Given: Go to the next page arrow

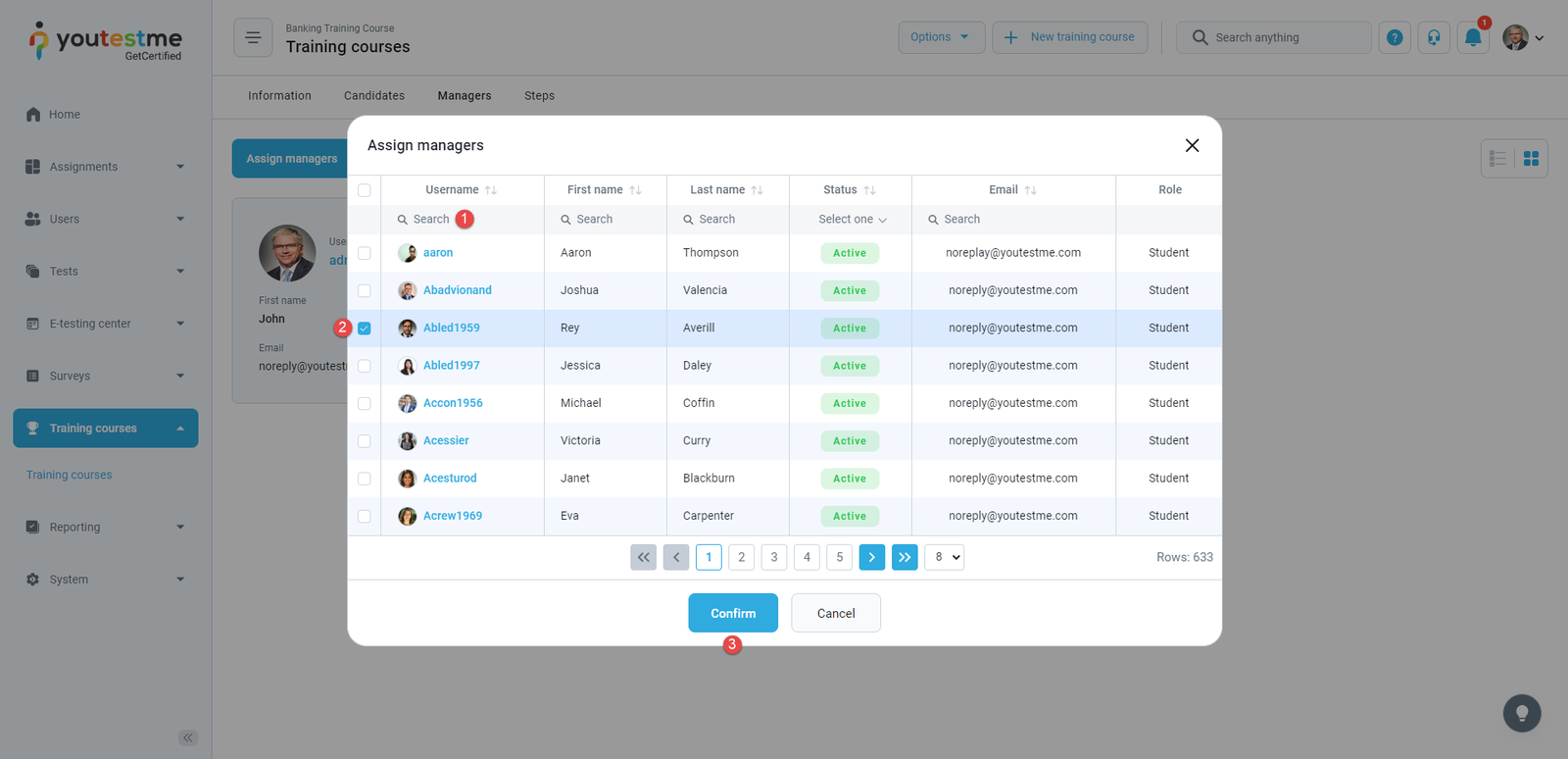Looking at the screenshot, I should tap(871, 557).
